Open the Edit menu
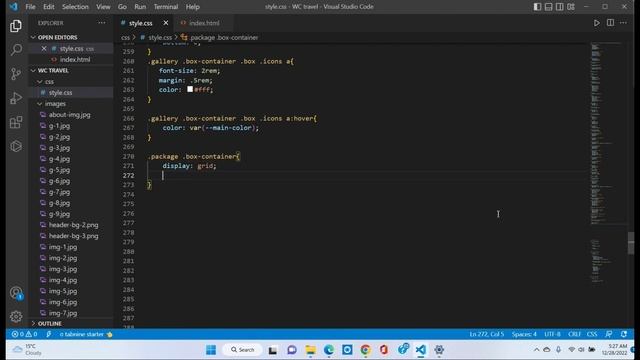The image size is (640, 360). [x=49, y=7]
